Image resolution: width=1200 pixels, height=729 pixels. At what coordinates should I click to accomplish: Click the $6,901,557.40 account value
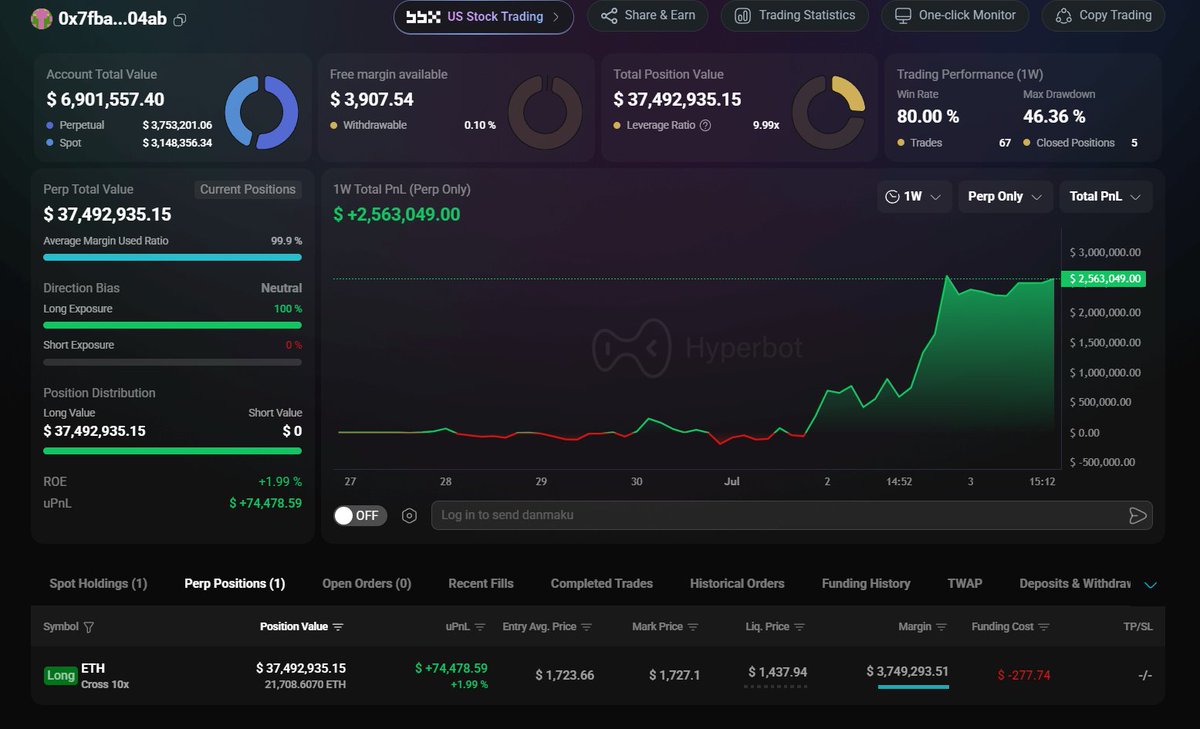[x=105, y=99]
